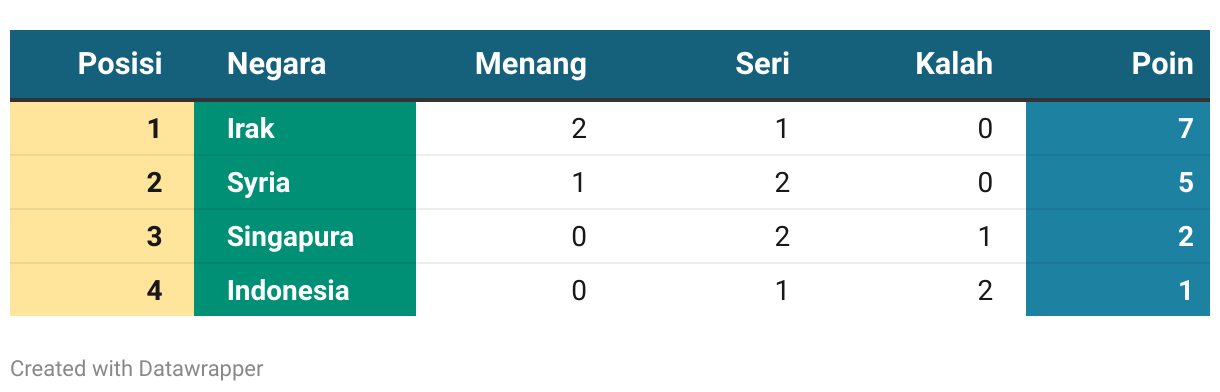Click Singapura's 2 points cell
The image size is (1220, 392).
click(x=1118, y=236)
